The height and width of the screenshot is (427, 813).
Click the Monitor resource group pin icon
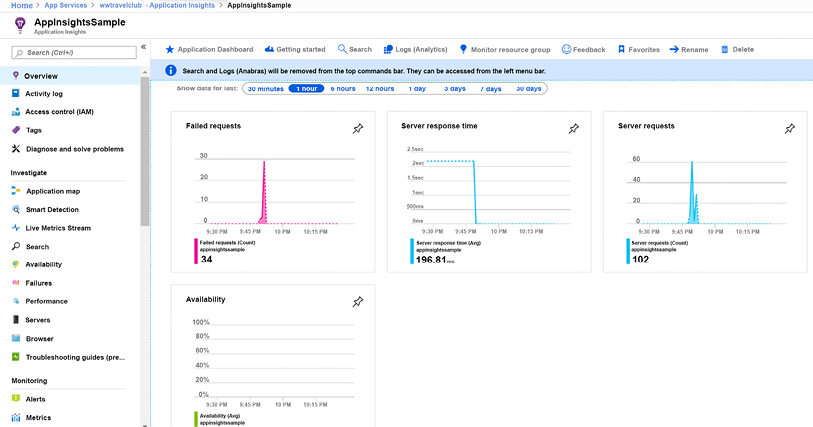[x=463, y=49]
